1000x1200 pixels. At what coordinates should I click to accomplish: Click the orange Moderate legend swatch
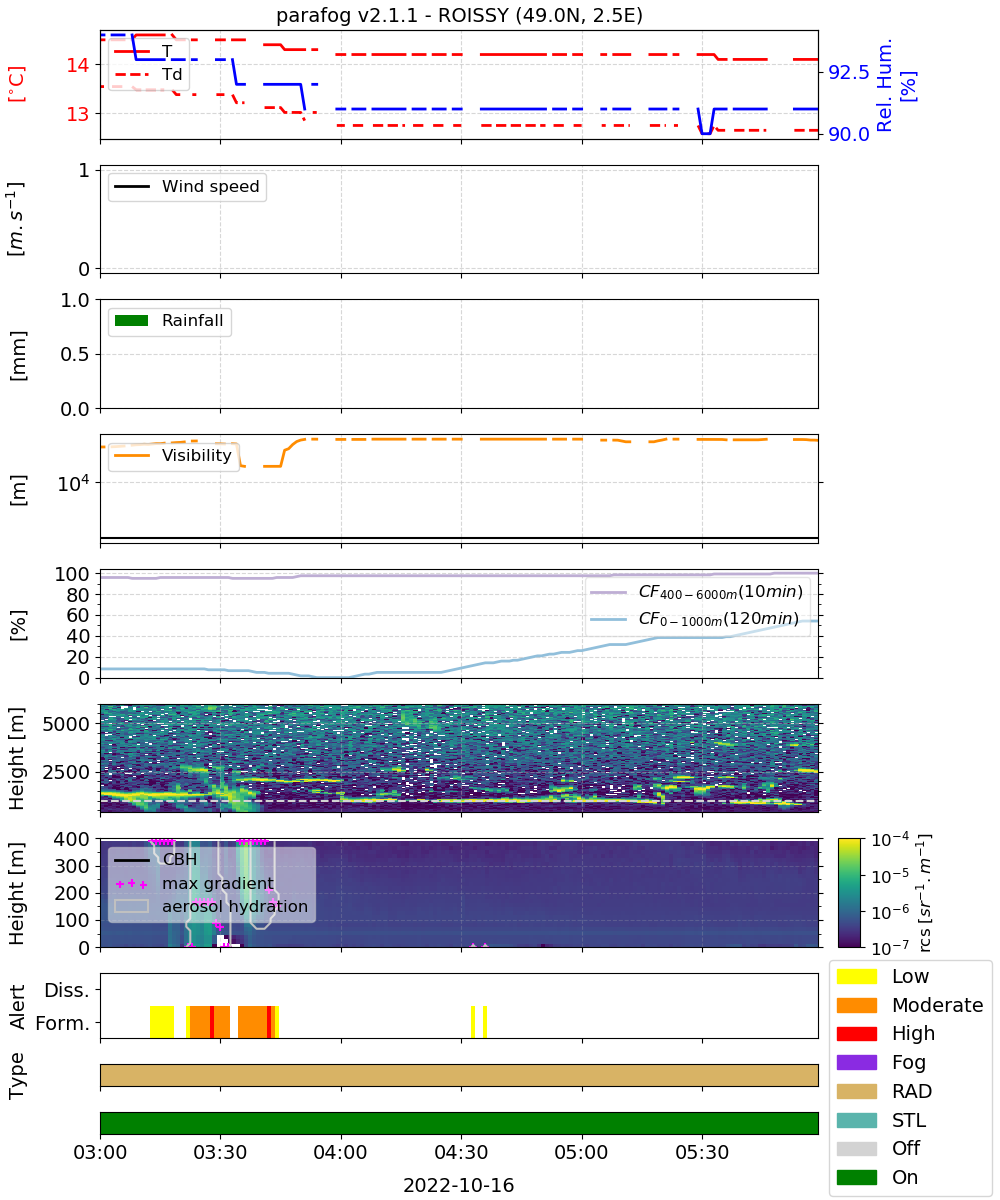[x=857, y=1005]
